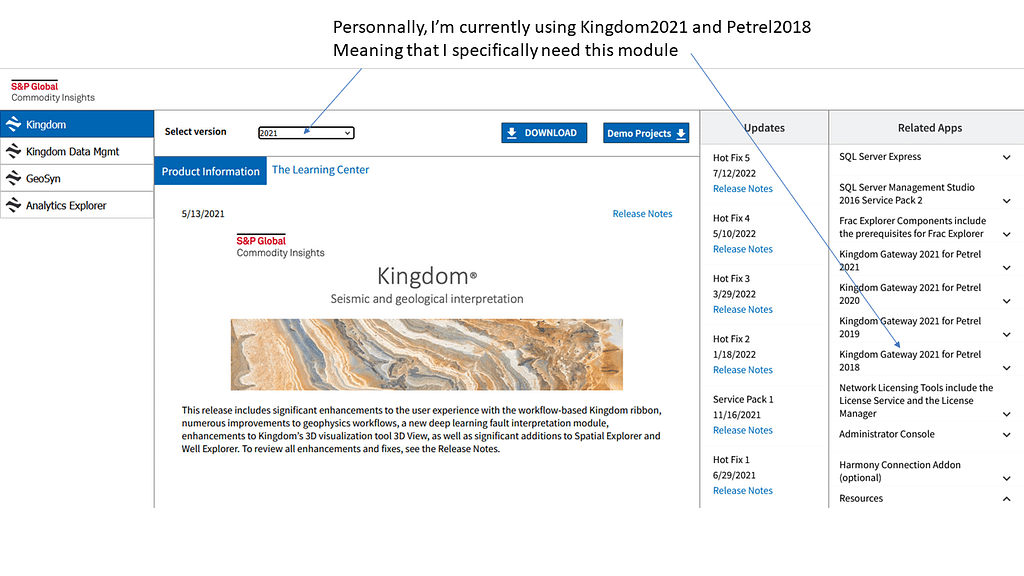The image size is (1024, 576).
Task: Expand the SQL Server Express entry
Action: [x=1006, y=158]
